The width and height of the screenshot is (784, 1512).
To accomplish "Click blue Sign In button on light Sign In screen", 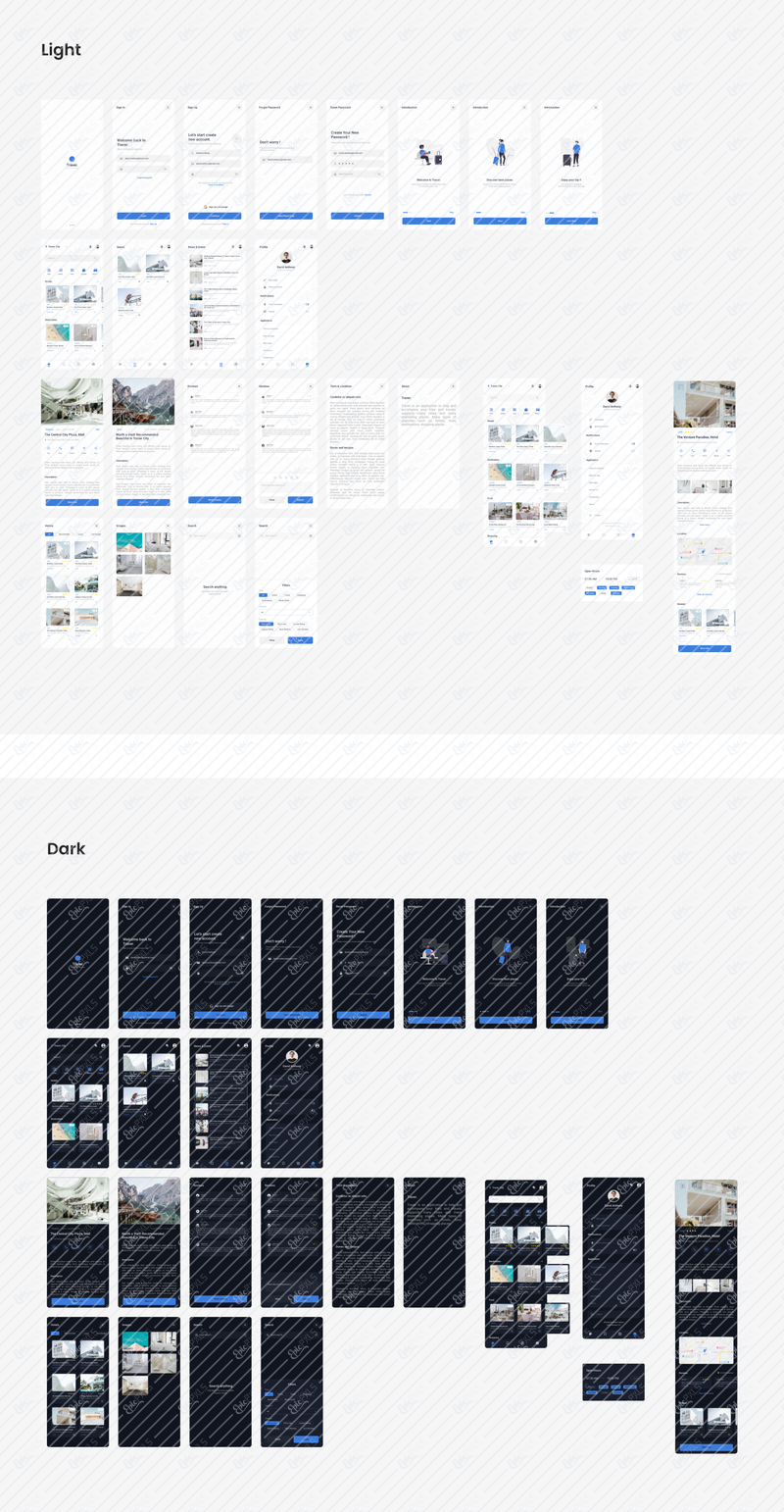I will tap(143, 216).
